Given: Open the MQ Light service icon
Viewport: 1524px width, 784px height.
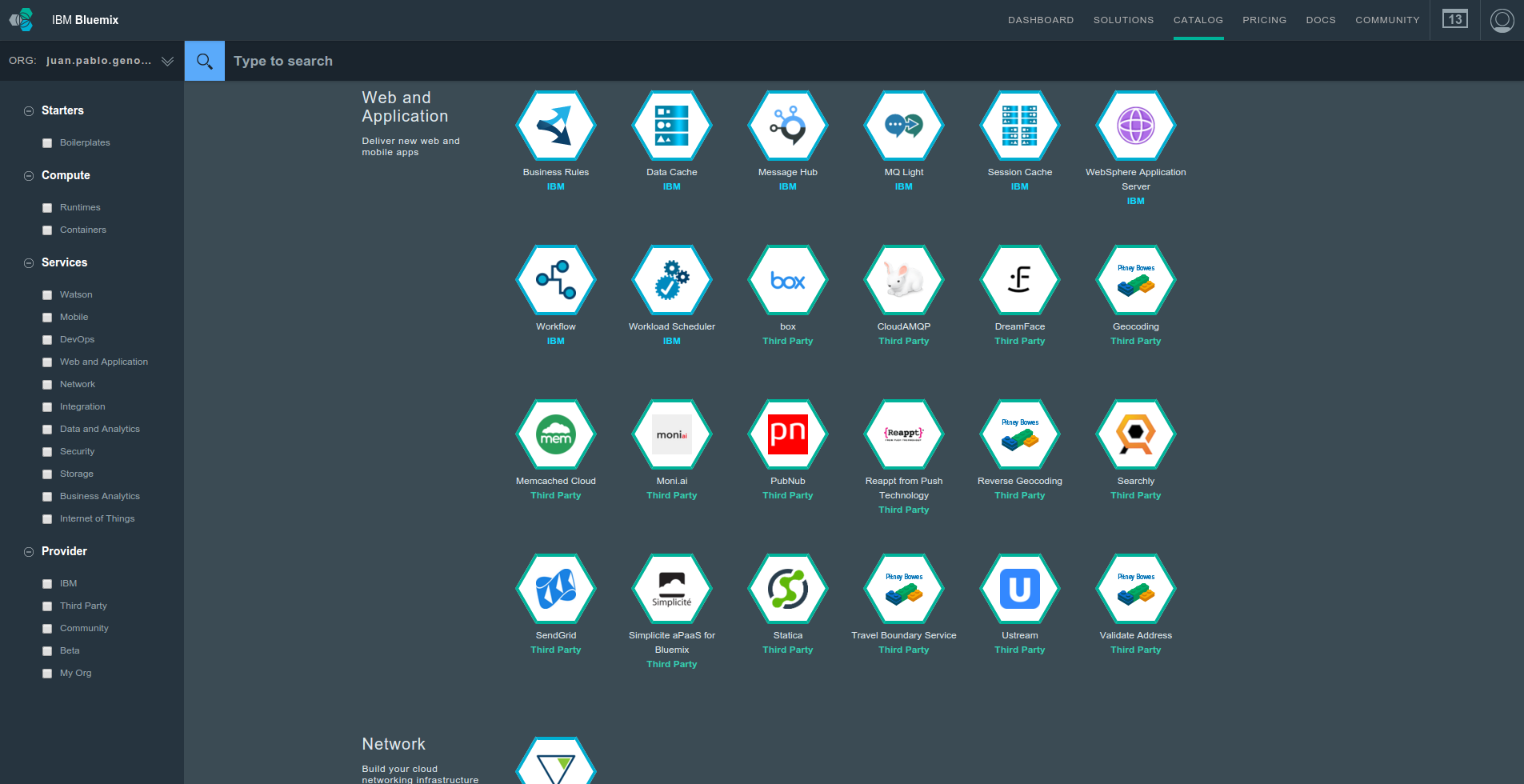Looking at the screenshot, I should 904,126.
